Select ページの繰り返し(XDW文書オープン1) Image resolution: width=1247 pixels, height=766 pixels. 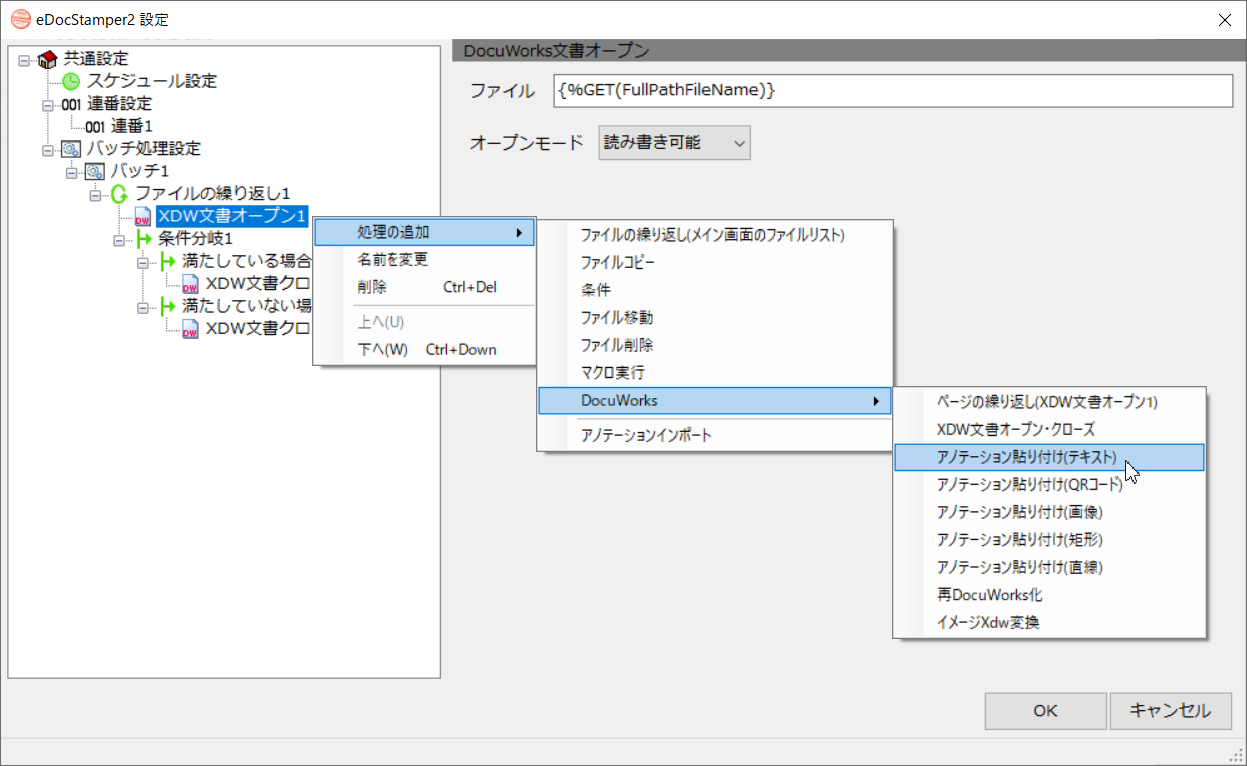click(1049, 402)
